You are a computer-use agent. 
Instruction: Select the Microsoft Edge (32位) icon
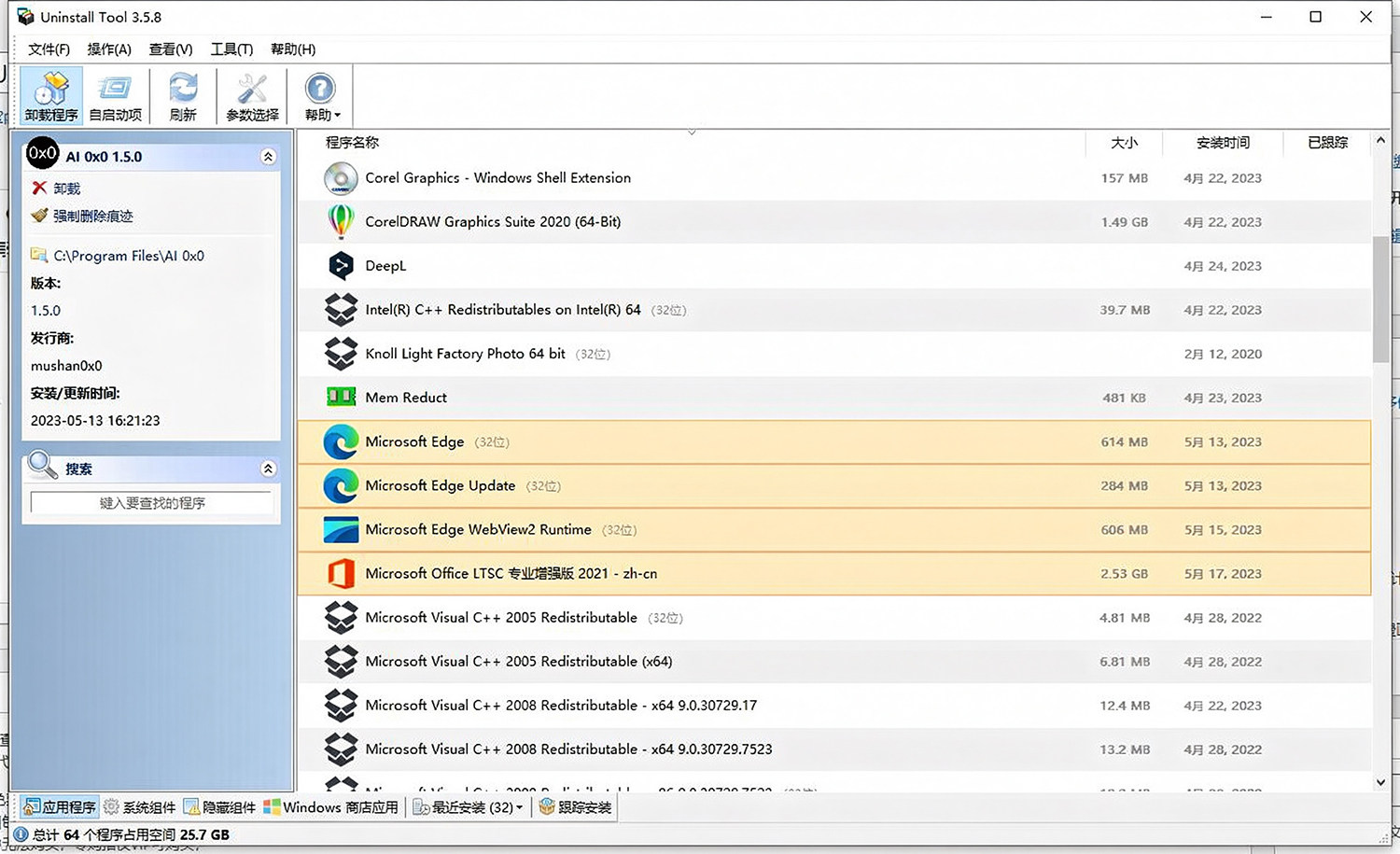pos(341,441)
